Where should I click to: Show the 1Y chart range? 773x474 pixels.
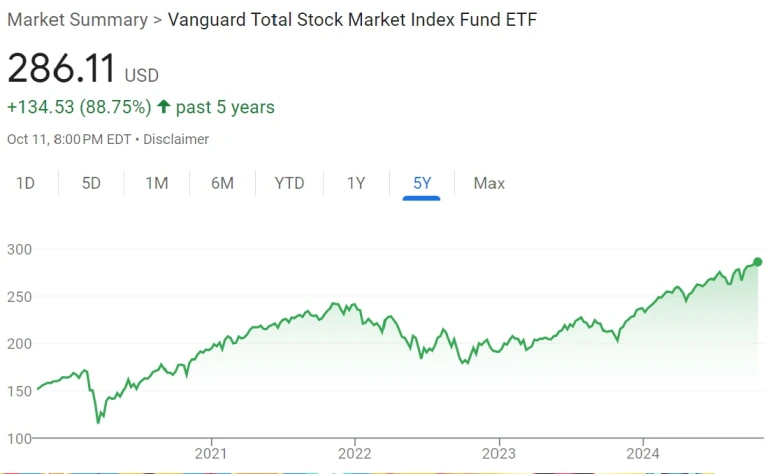[356, 183]
